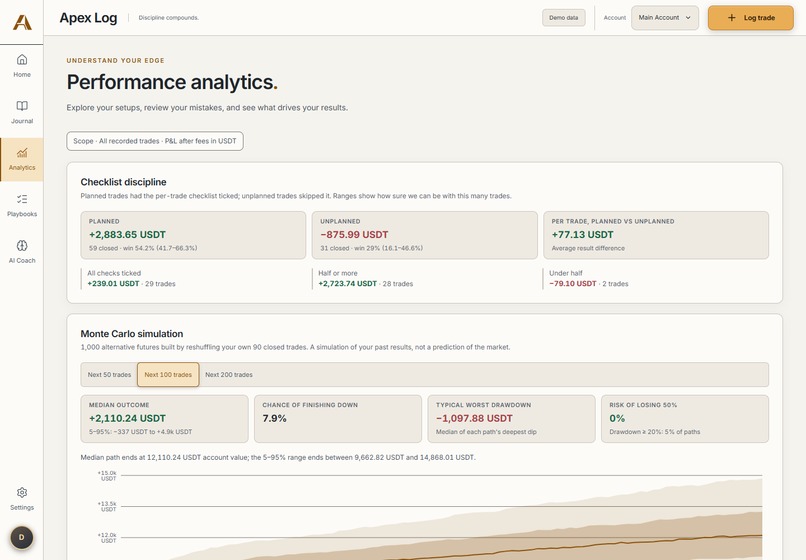Click the '59 closed · win 54.2%' text
806x560 pixels.
143,248
